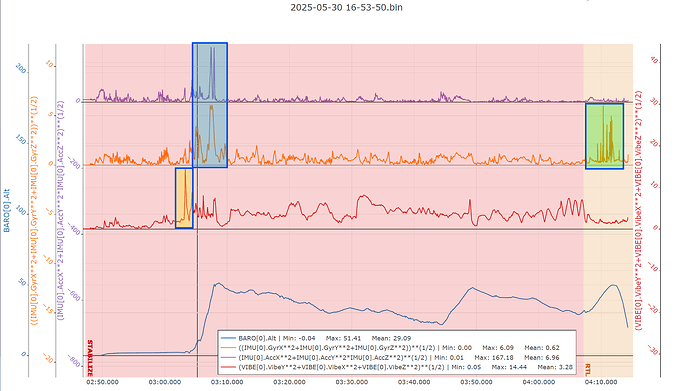Select the small orange highlighted vibration box
This screenshot has width=690, height=391.
coord(184,198)
